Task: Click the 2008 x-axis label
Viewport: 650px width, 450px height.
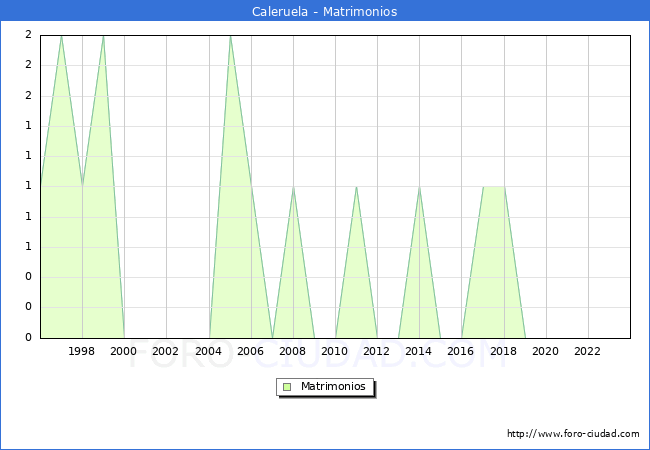Action: point(293,351)
